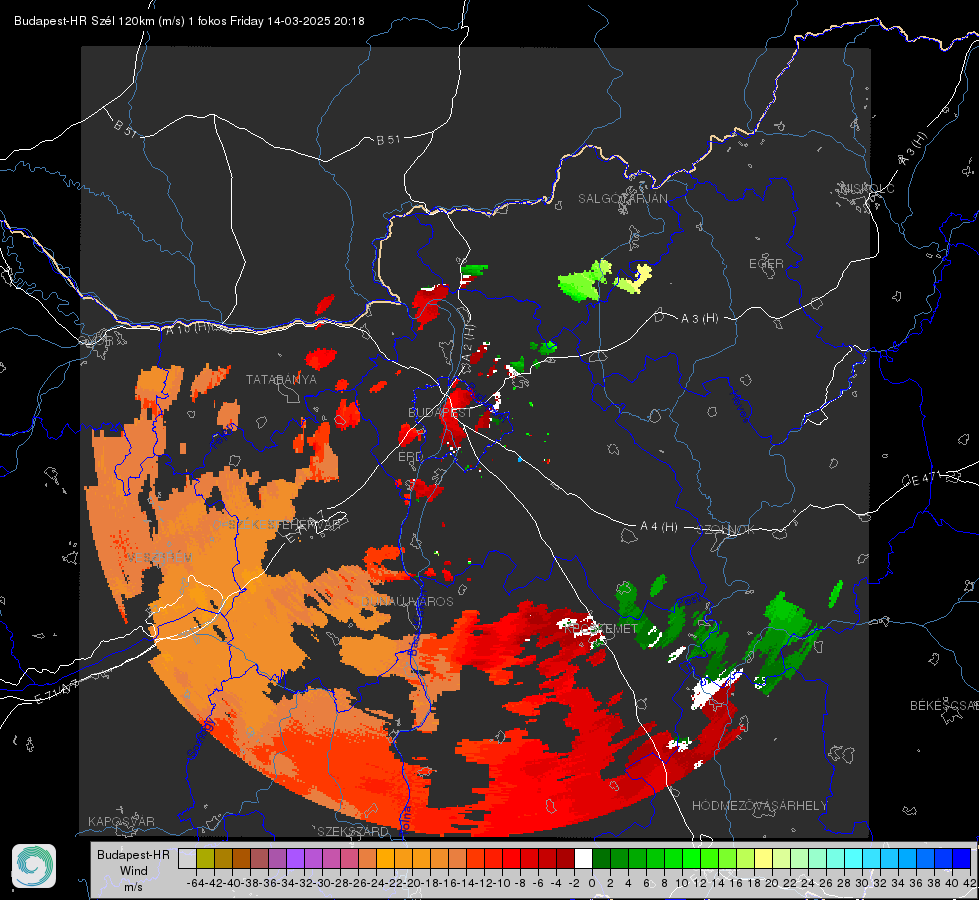Click the KAPOSVÁR city label
This screenshot has width=979, height=900.
[121, 821]
